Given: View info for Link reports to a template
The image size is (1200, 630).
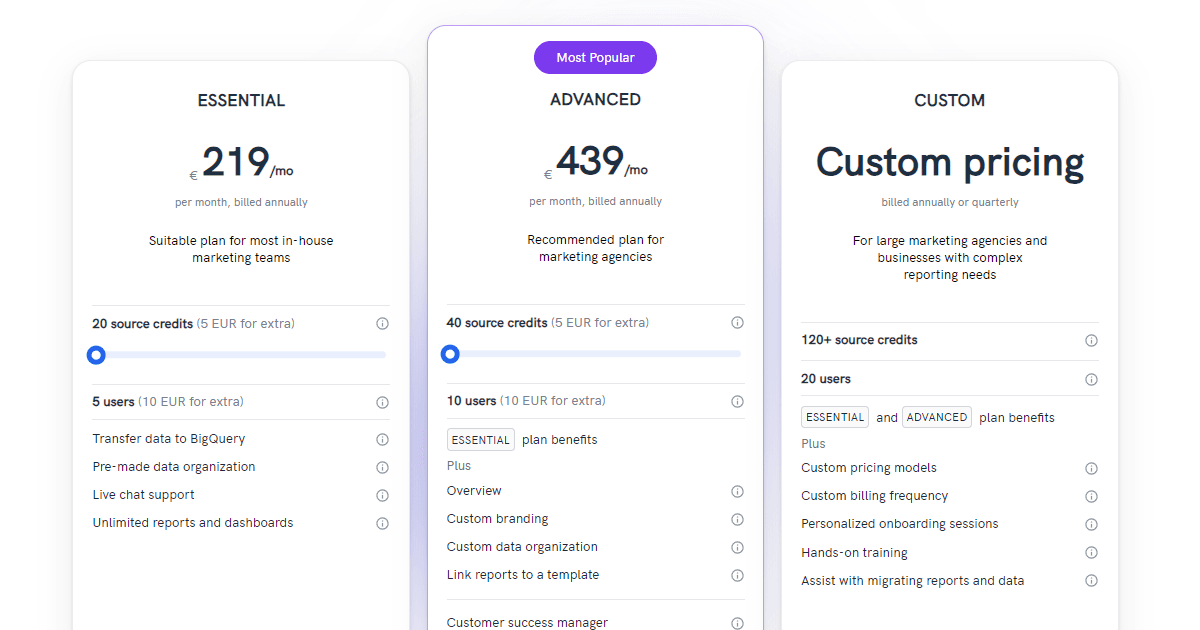Looking at the screenshot, I should 737,575.
